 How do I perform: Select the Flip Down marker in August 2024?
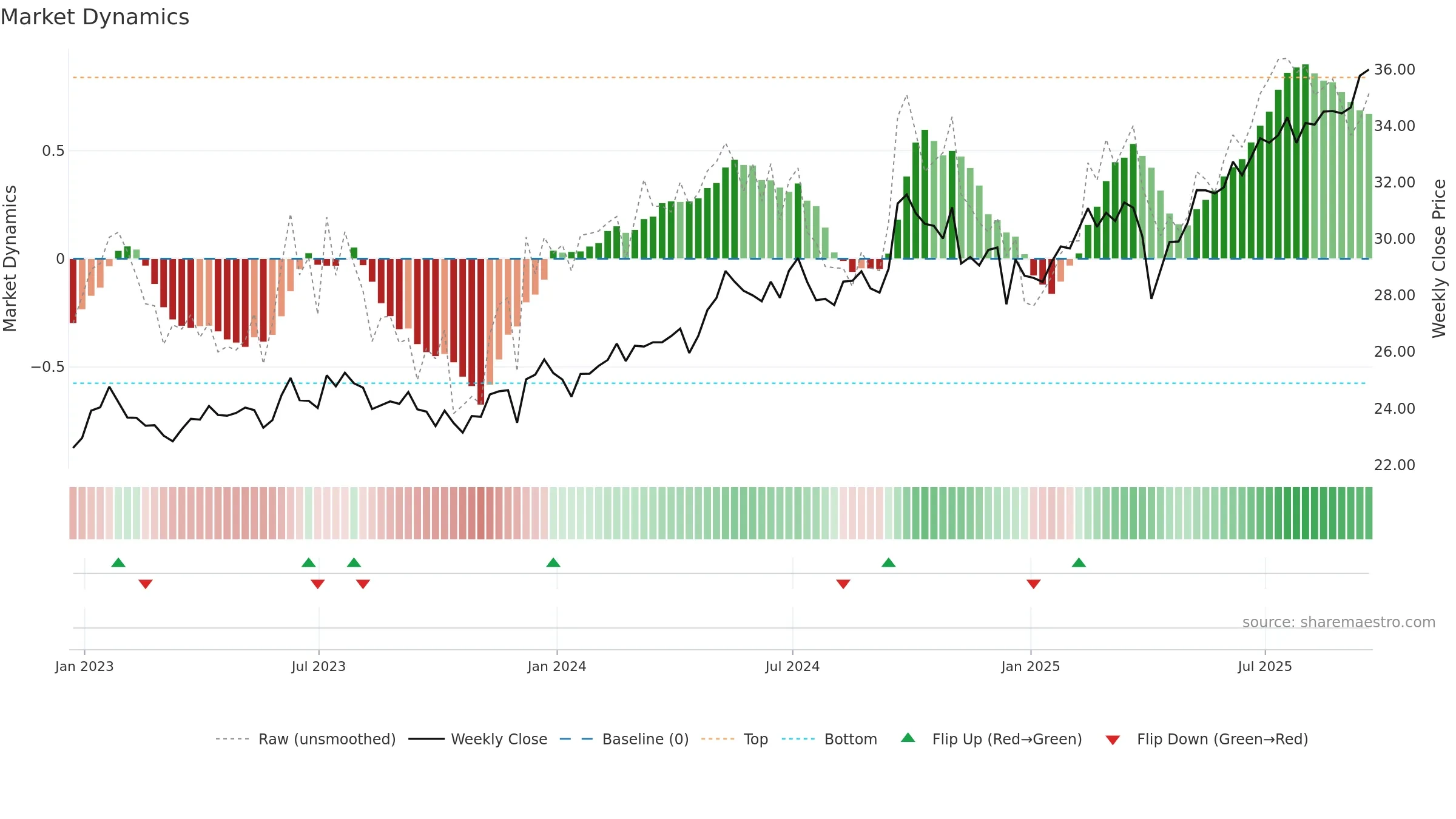click(843, 584)
